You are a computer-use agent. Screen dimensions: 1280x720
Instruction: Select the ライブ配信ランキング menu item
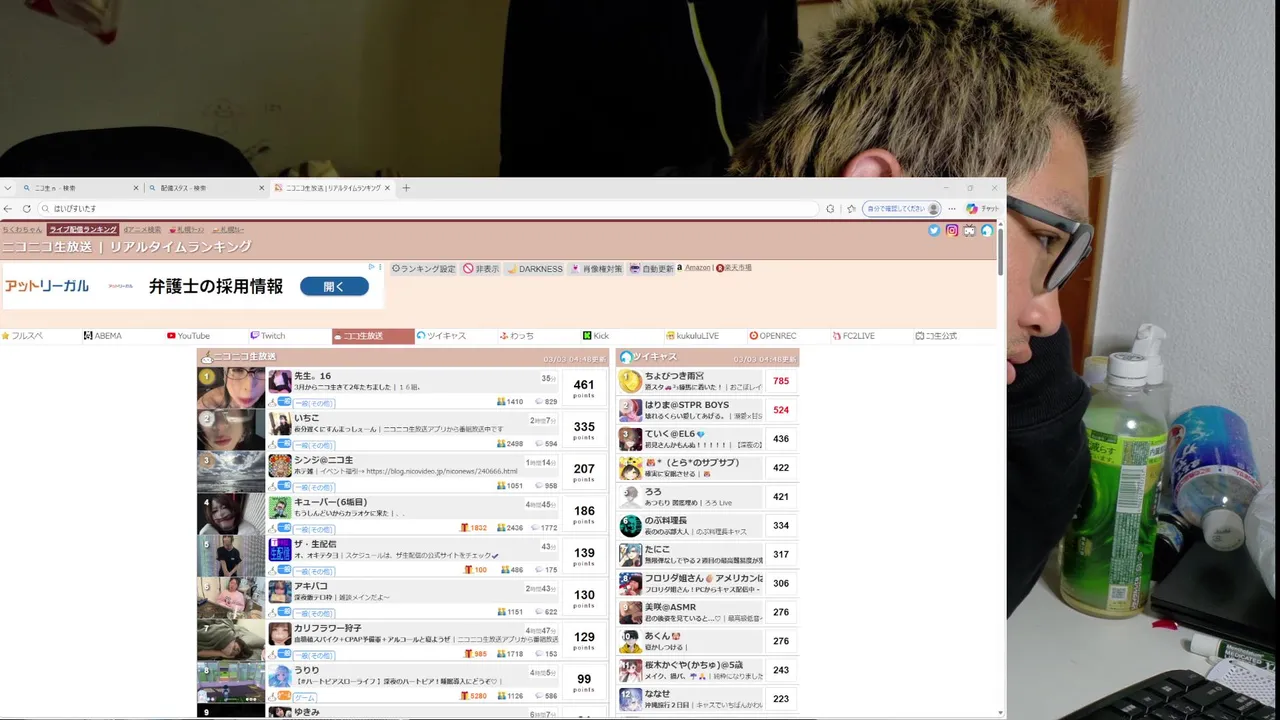click(83, 230)
